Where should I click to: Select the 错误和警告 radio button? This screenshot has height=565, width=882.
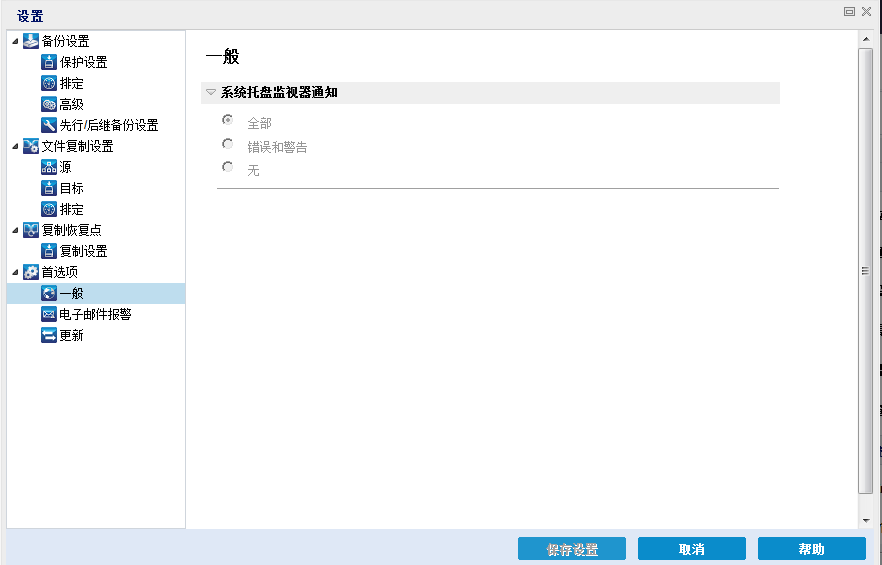(228, 144)
